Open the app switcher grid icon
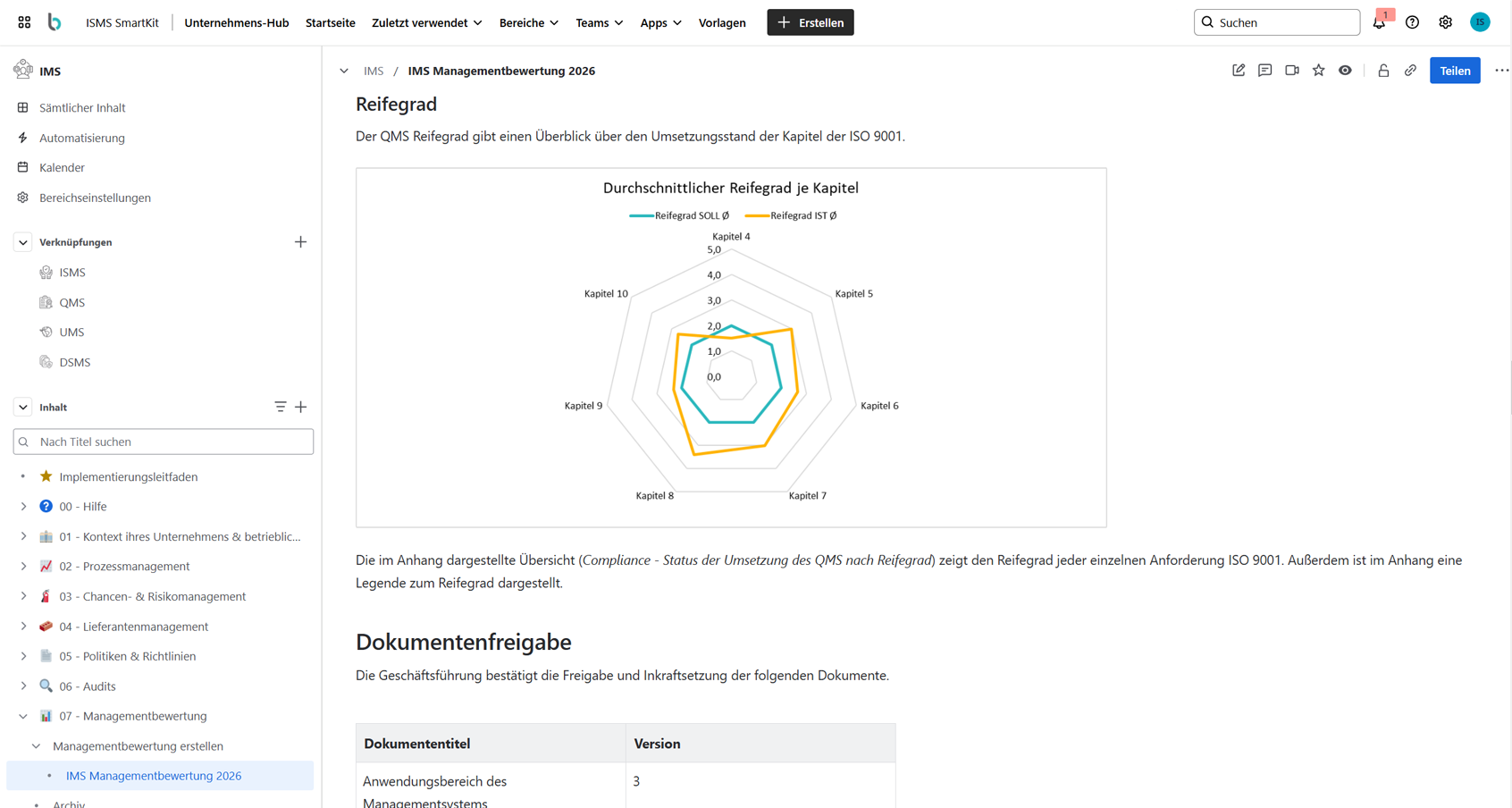The width and height of the screenshot is (1512, 808). pos(24,22)
